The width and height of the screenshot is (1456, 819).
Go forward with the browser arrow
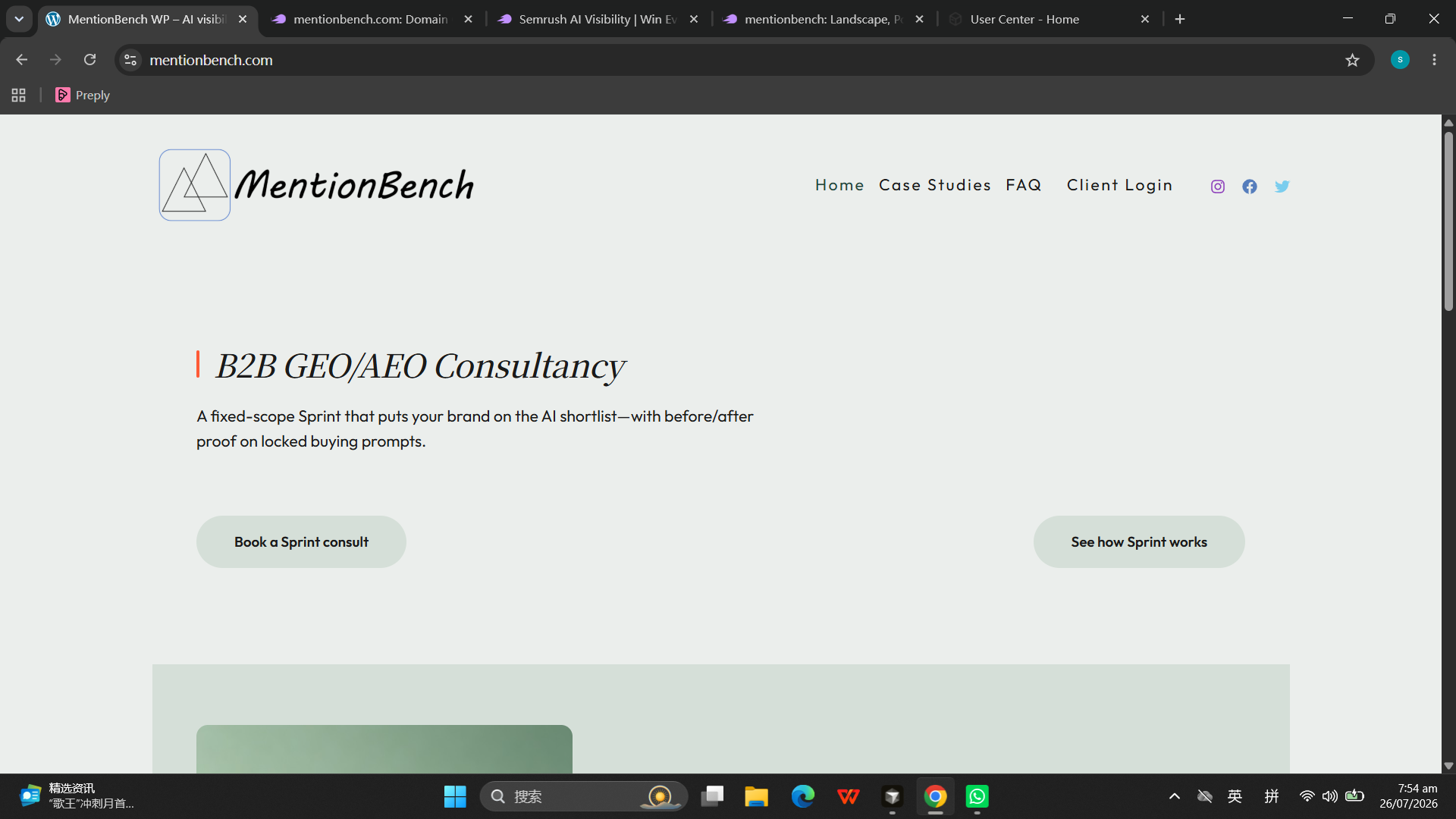click(55, 60)
